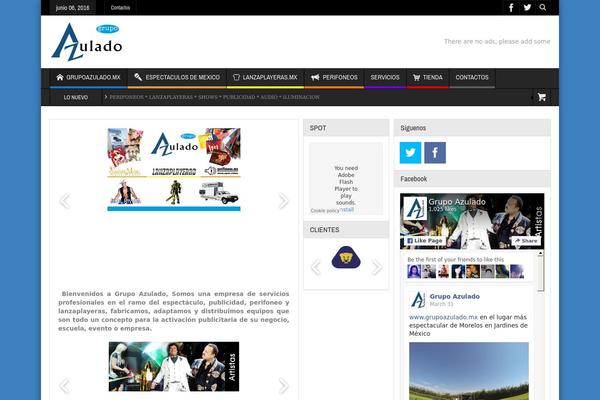Open LANZAPLAYERAS.MX menu item
The image size is (600, 400).
(x=265, y=78)
